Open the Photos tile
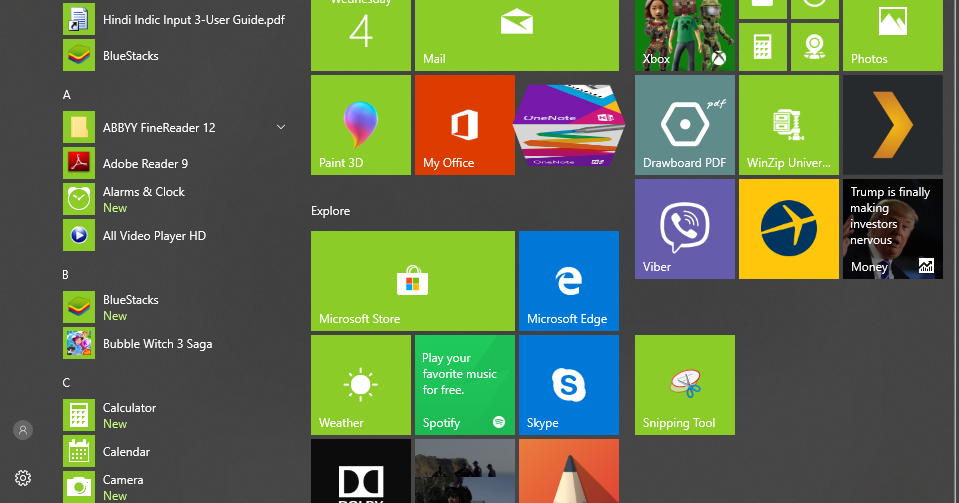Viewport: 959px width, 503px height. [x=893, y=35]
